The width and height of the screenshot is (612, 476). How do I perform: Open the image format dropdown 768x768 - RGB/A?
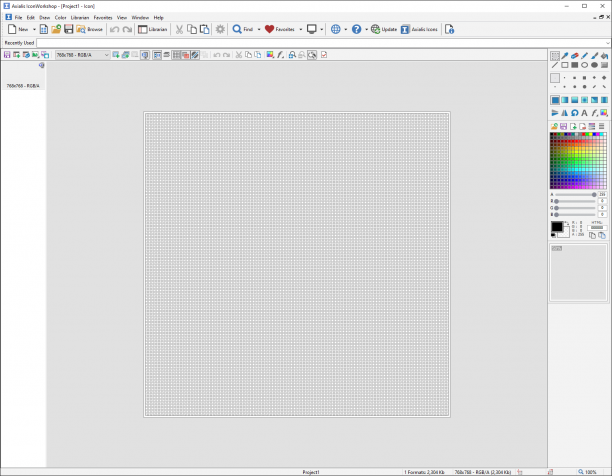[x=82, y=55]
